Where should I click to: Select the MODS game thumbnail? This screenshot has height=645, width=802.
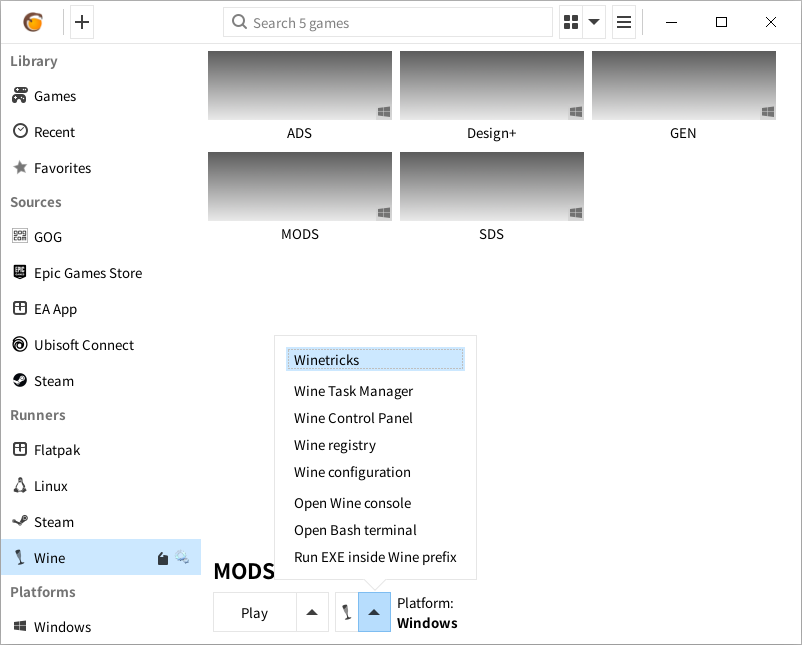[x=300, y=186]
